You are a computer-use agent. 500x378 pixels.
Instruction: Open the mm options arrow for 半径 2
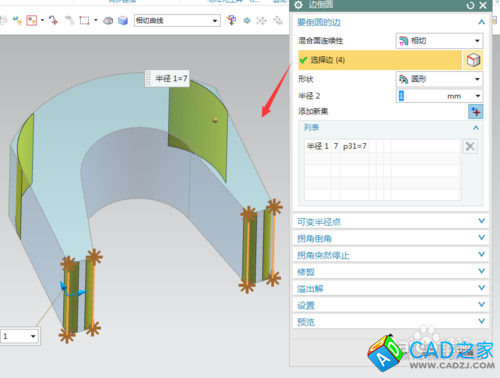[x=478, y=96]
